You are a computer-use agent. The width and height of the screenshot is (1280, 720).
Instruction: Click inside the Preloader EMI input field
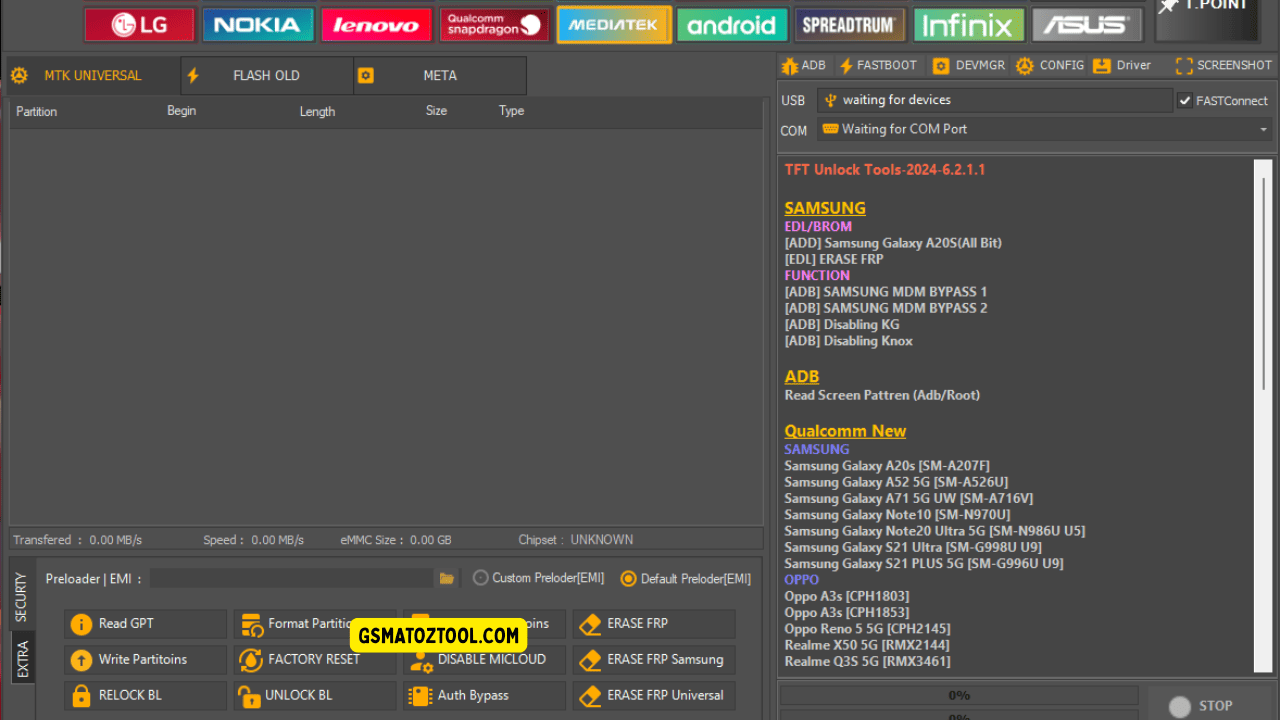(x=290, y=578)
